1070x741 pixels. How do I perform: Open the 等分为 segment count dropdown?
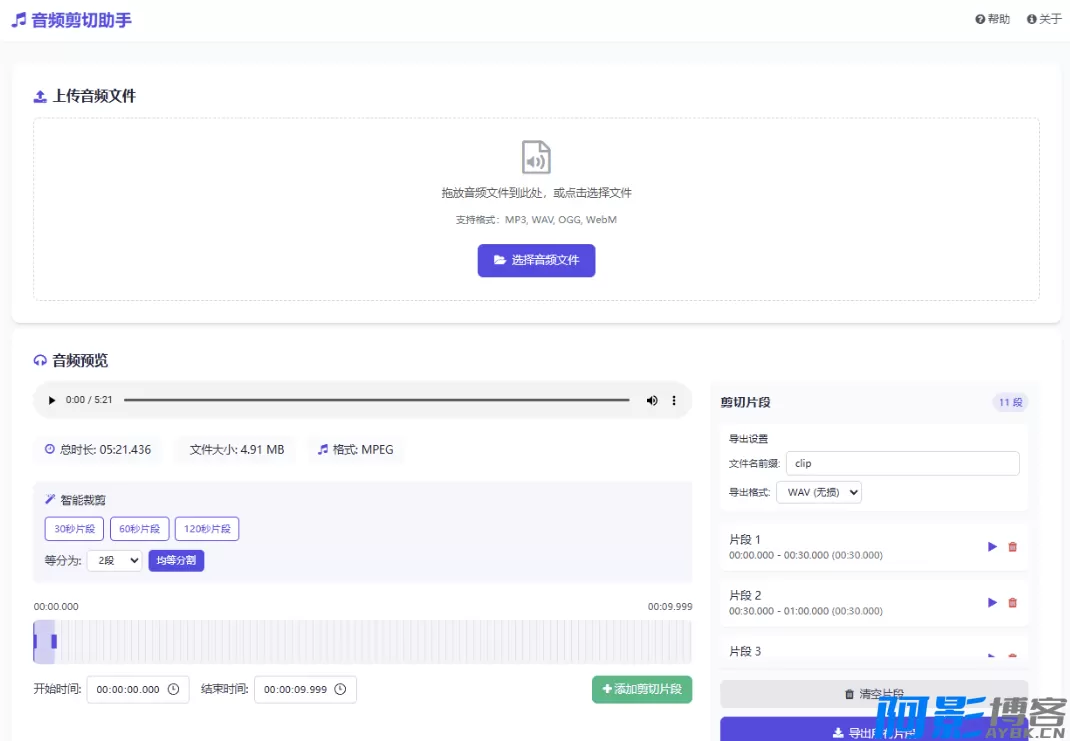[114, 561]
